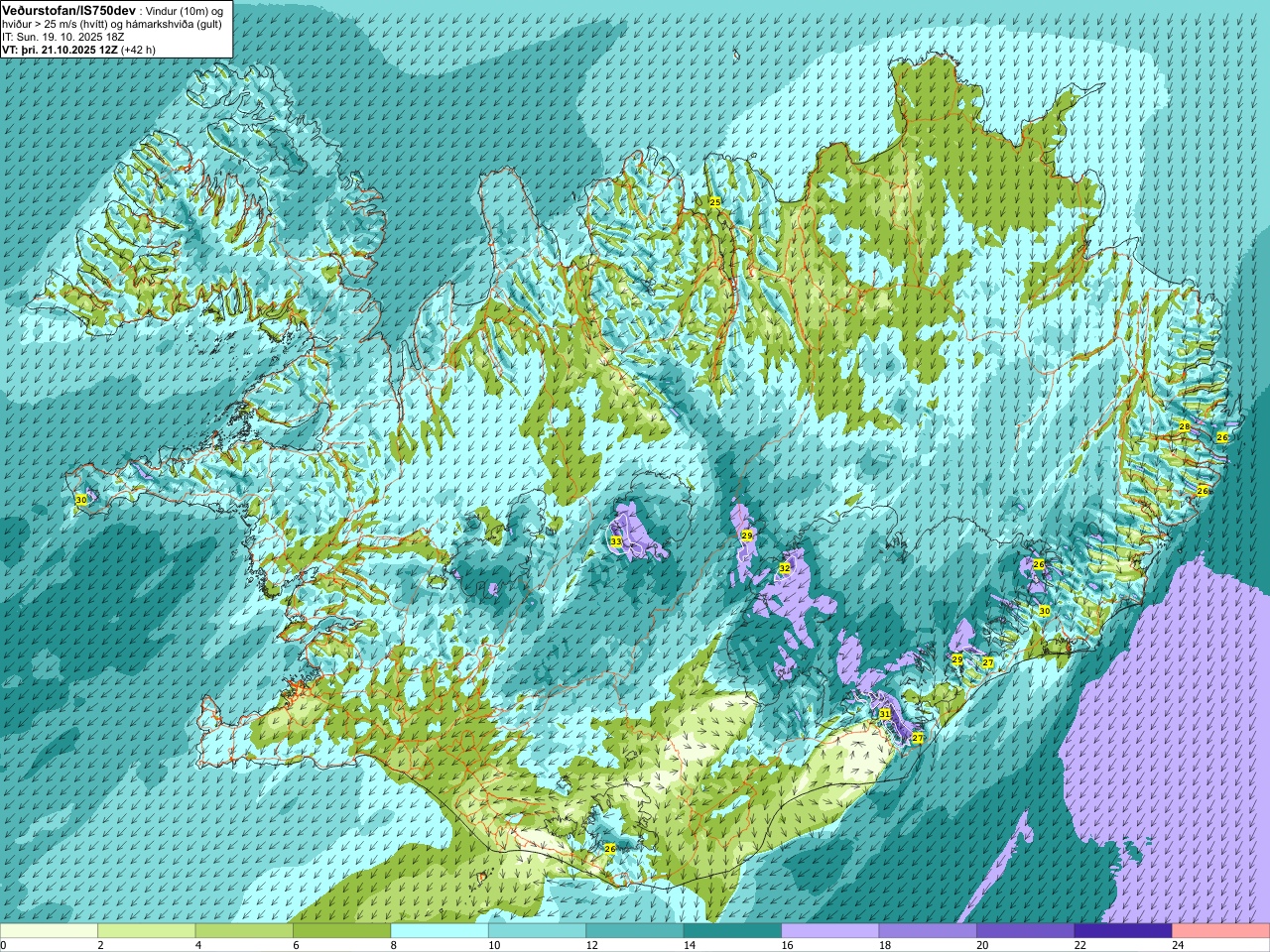The width and height of the screenshot is (1270, 952).
Task: Select the 10–12 m/s turquoise legend swatch
Action: [x=537, y=931]
